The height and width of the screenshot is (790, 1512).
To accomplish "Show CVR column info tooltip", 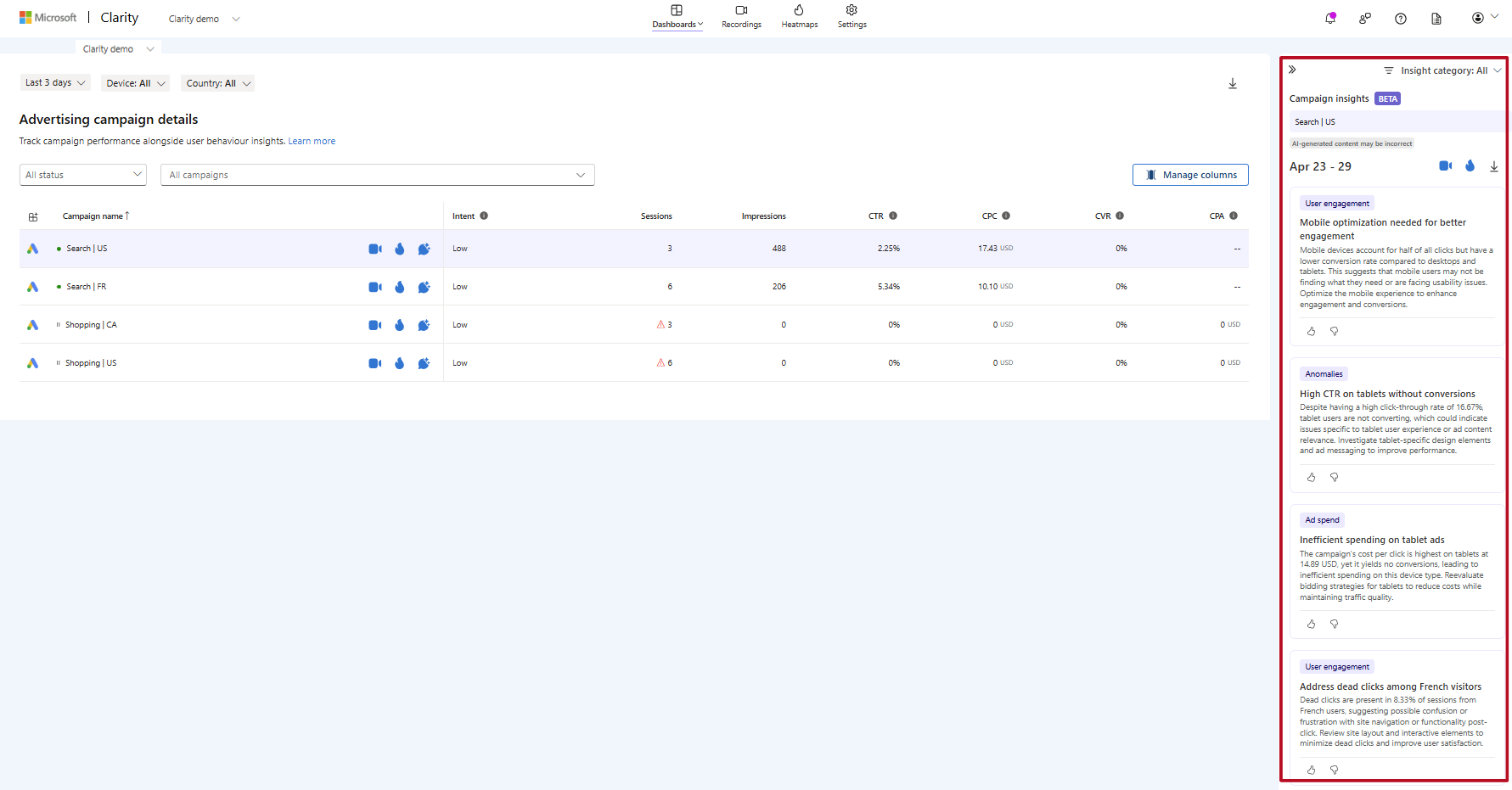I will click(1120, 216).
